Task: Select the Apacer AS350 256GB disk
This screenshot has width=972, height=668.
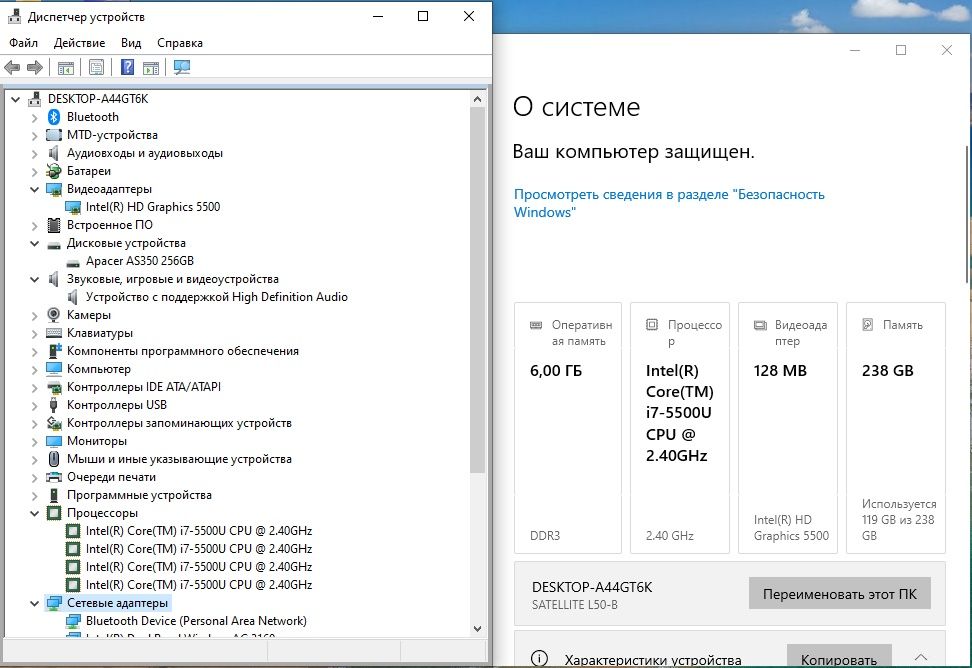Action: pyautogui.click(x=139, y=261)
